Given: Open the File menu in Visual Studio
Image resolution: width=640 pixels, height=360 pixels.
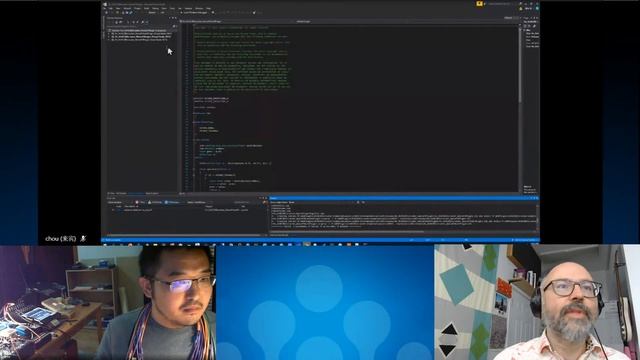Looking at the screenshot, I should (x=104, y=8).
